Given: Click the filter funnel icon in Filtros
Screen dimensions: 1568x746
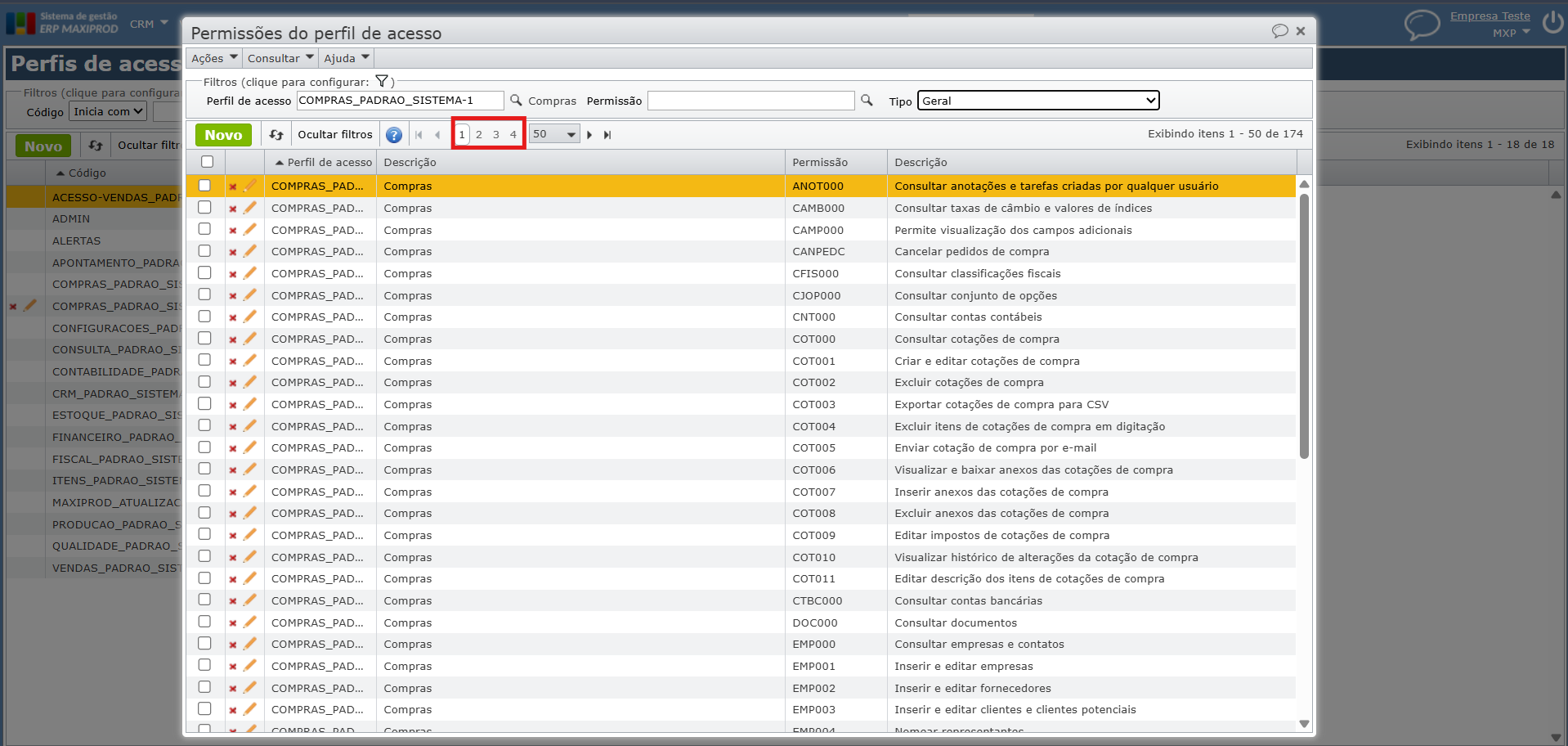Looking at the screenshot, I should (x=382, y=81).
